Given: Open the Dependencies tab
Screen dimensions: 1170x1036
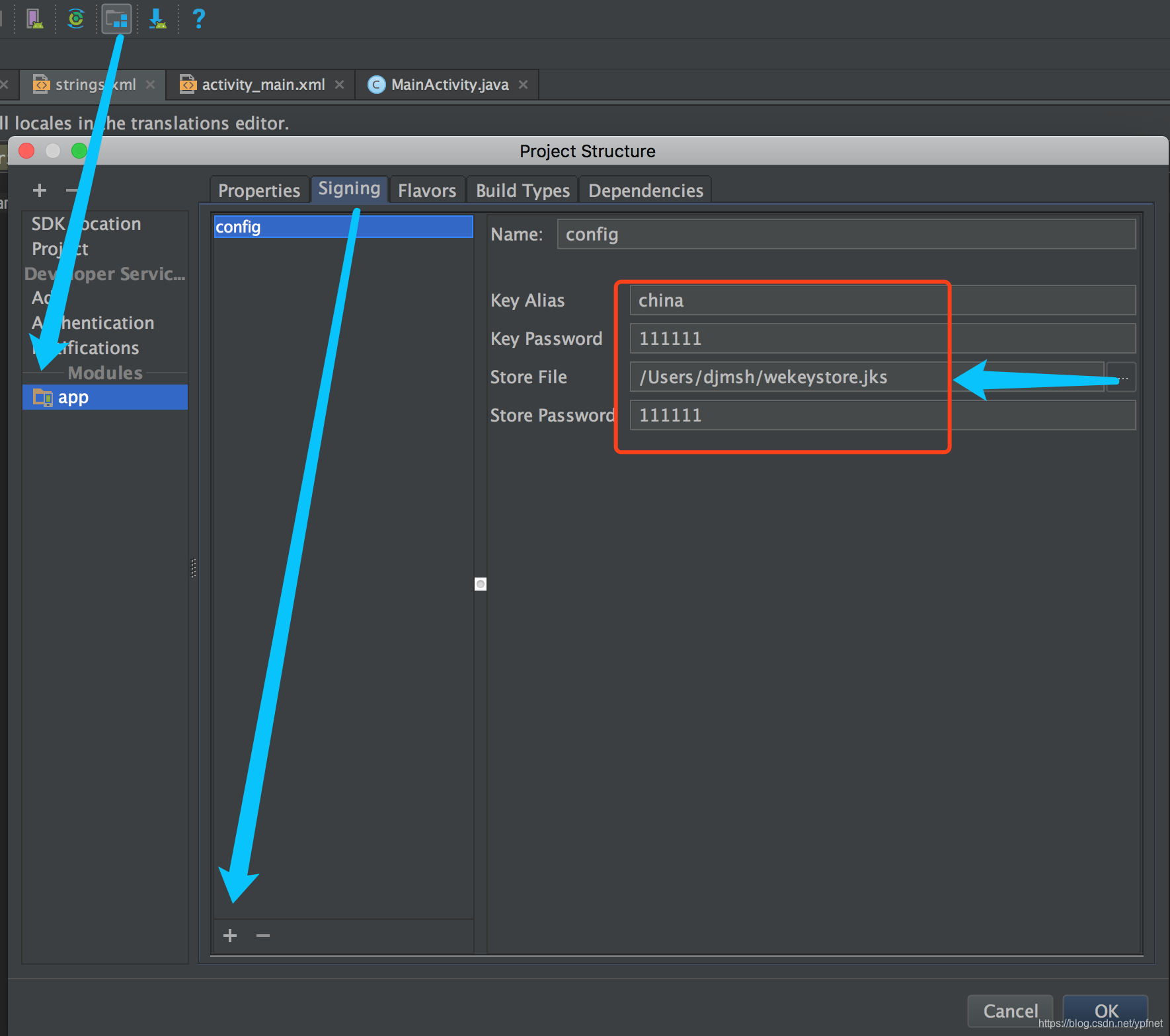Looking at the screenshot, I should point(646,190).
